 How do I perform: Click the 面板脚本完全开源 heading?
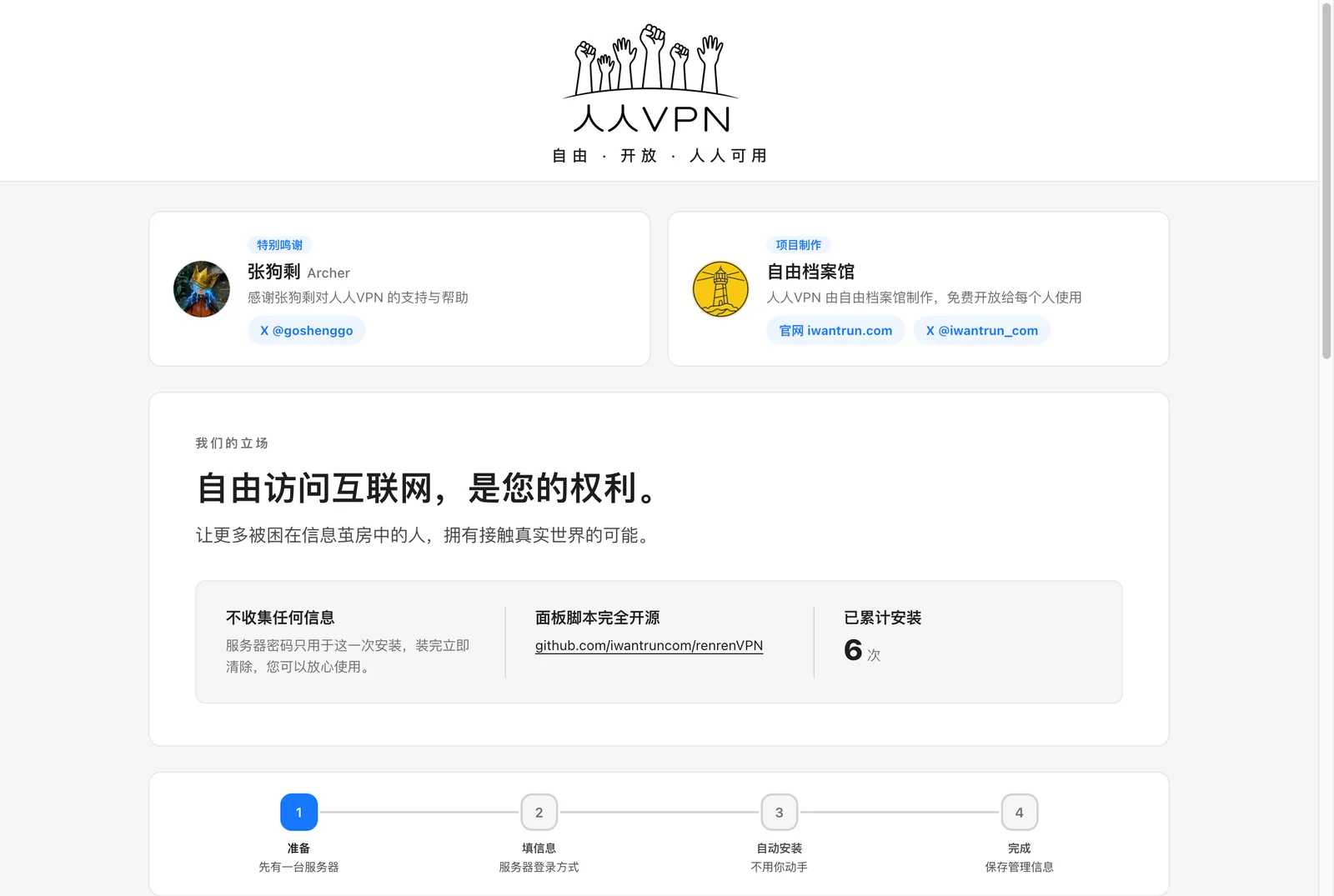[x=597, y=618]
